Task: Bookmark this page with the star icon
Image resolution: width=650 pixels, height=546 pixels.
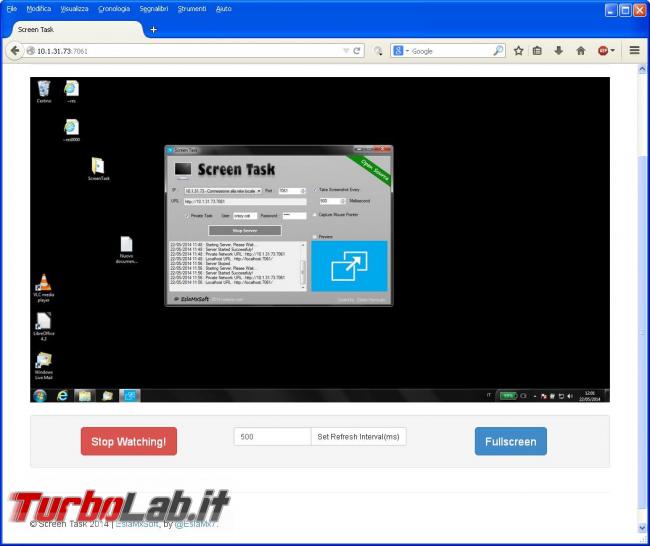Action: (x=518, y=51)
